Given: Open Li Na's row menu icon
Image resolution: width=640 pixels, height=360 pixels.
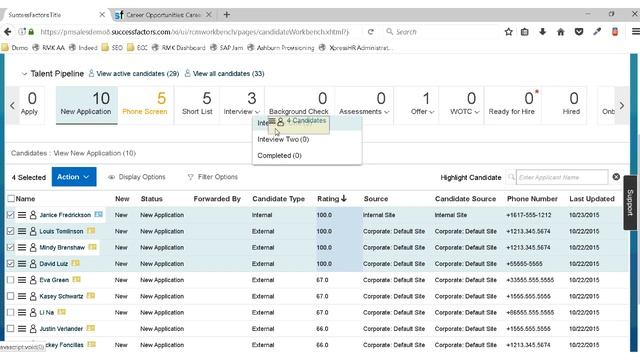Looking at the screenshot, I should tap(22, 313).
